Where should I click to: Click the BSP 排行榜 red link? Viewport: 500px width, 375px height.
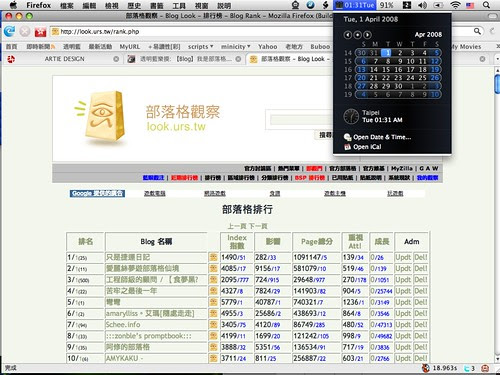(310, 178)
